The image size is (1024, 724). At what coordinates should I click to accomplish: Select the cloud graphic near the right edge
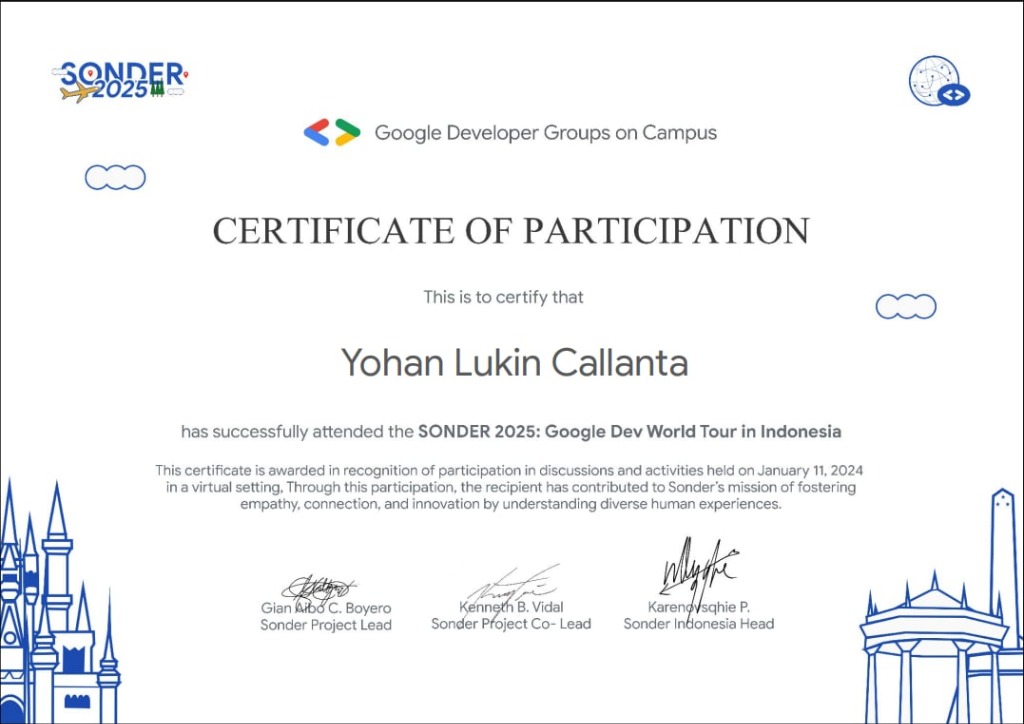906,306
